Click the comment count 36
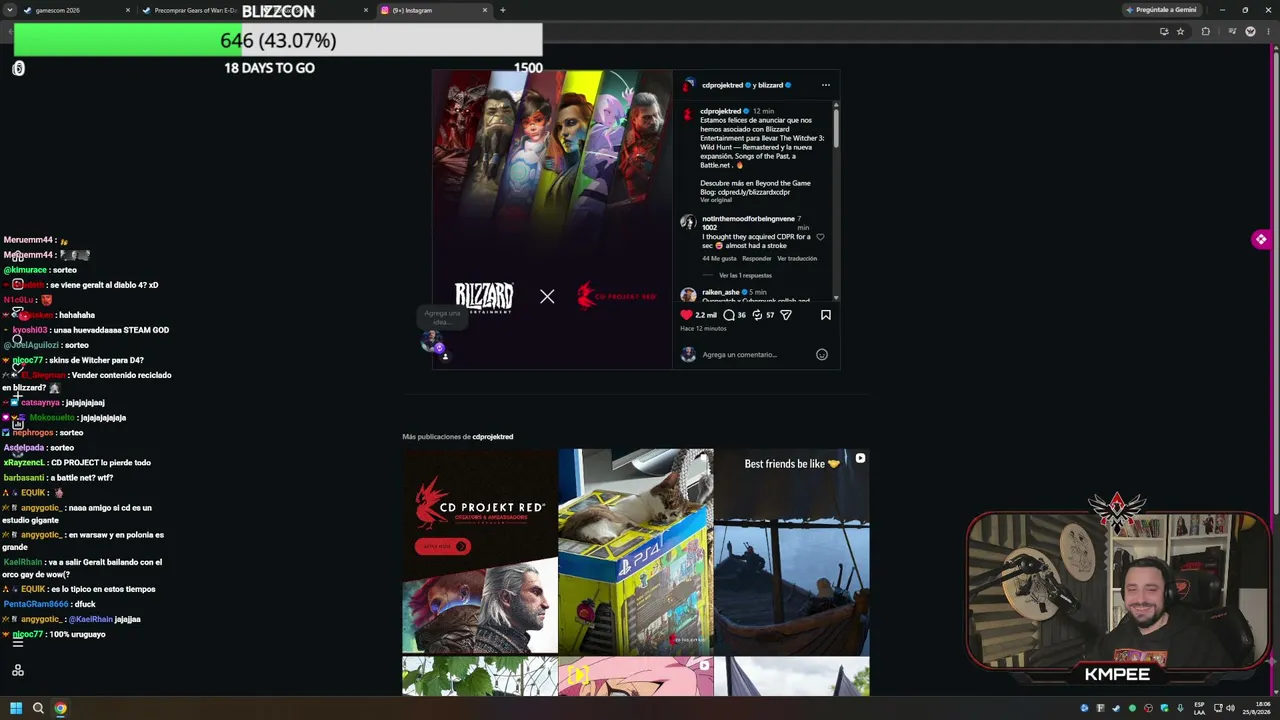This screenshot has height=720, width=1280. 741,315
